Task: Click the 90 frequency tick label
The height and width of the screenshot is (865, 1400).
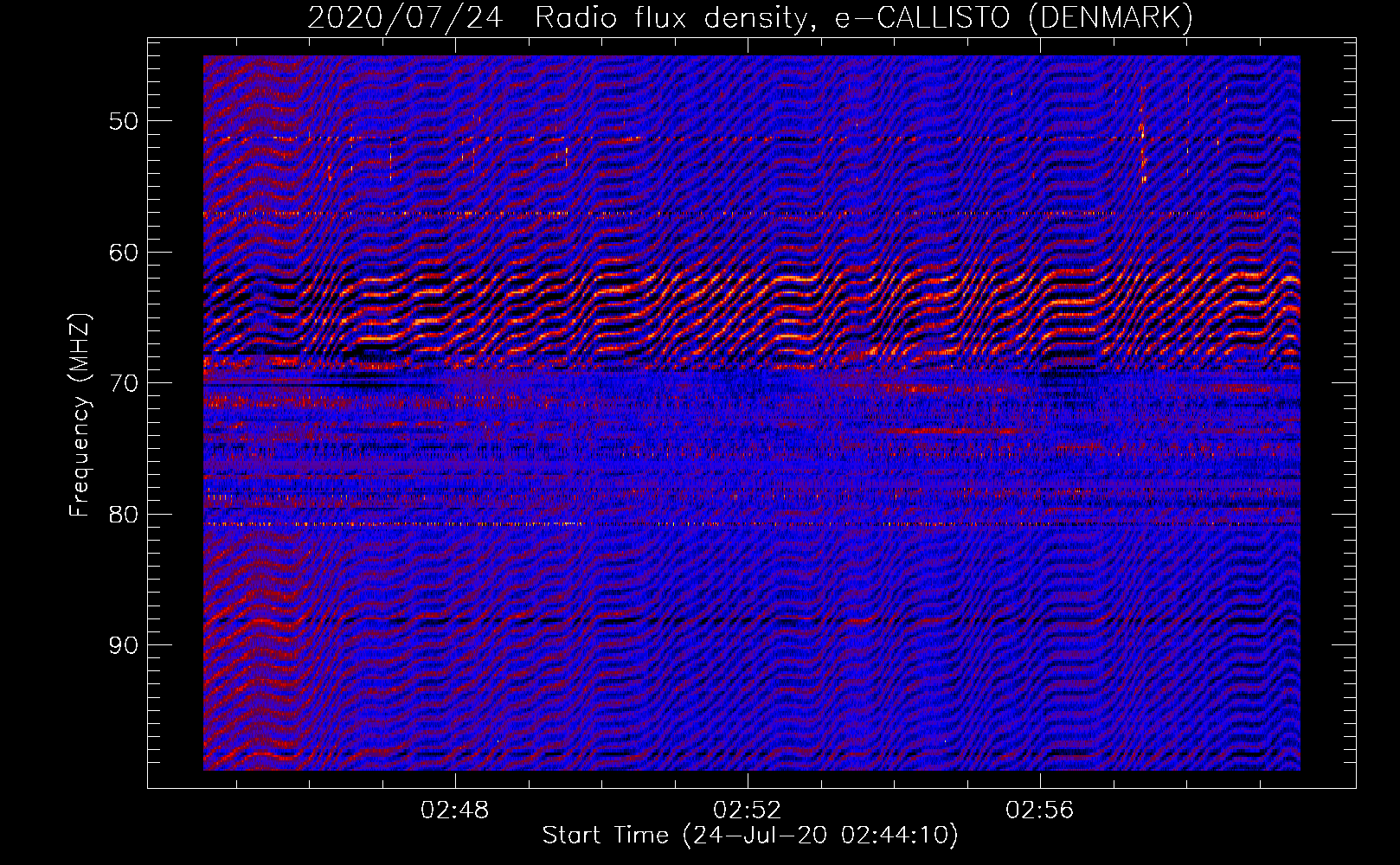Action: tap(124, 645)
